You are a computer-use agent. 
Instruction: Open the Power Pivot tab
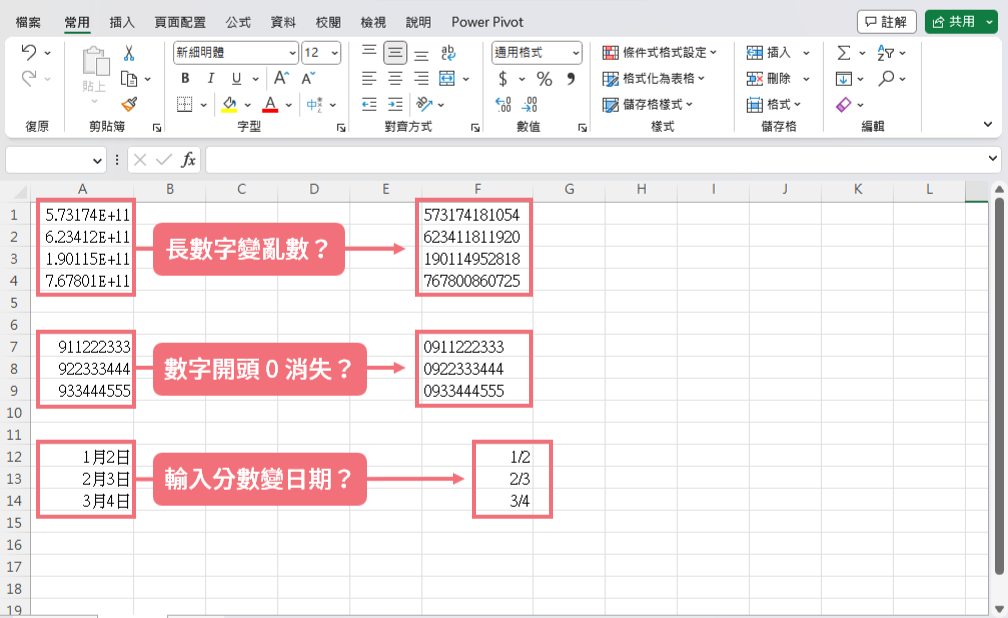487,21
